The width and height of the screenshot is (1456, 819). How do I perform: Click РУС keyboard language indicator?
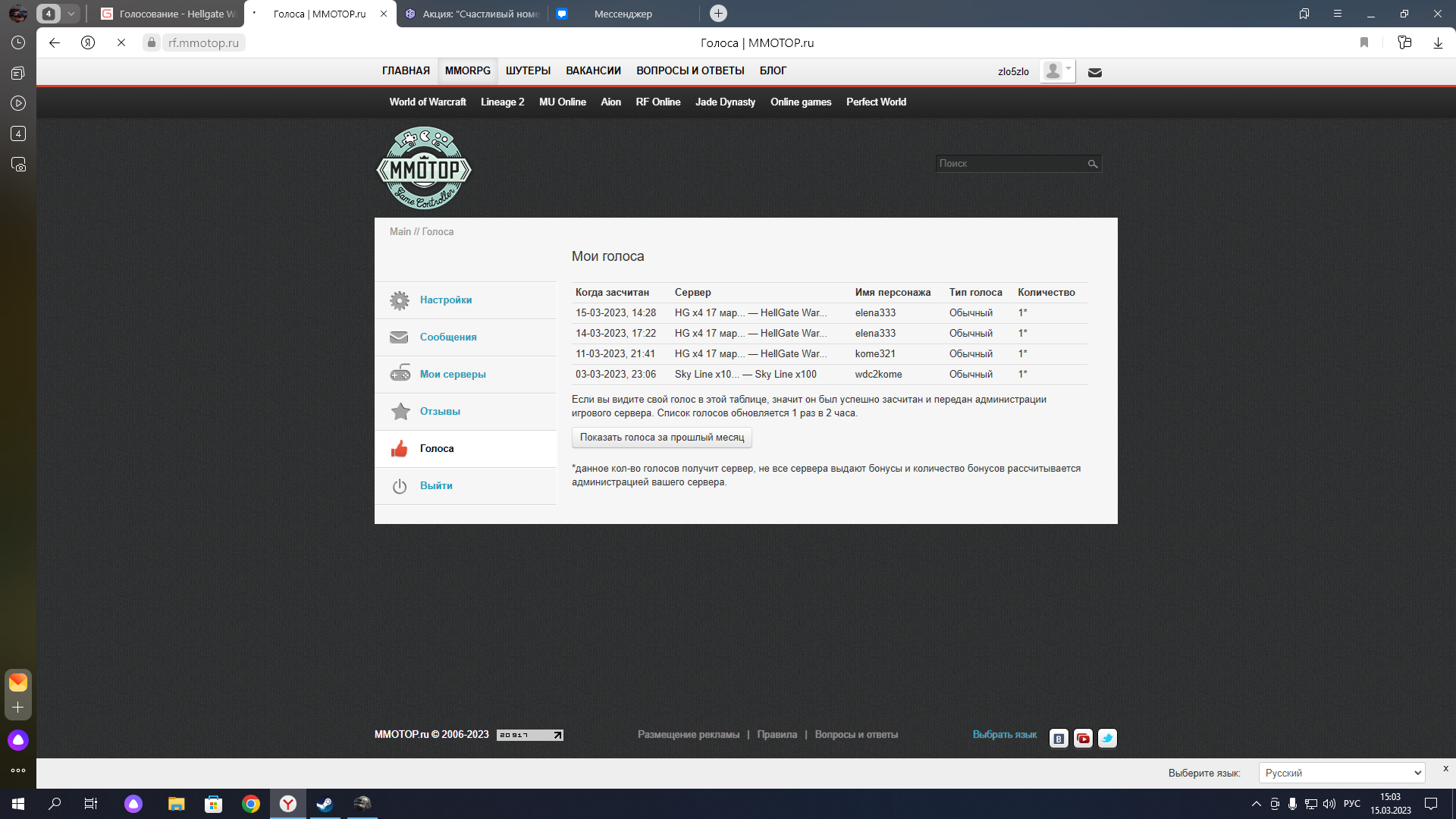coord(1351,804)
